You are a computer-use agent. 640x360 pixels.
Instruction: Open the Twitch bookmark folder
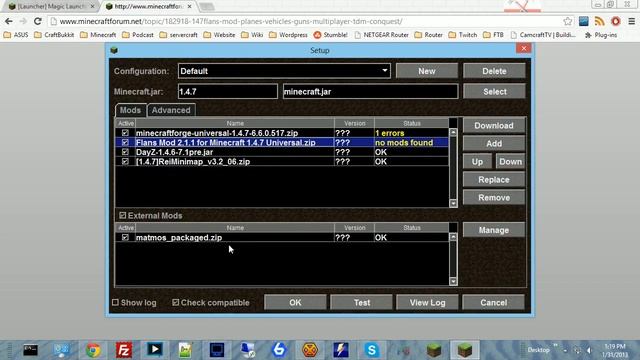point(462,35)
